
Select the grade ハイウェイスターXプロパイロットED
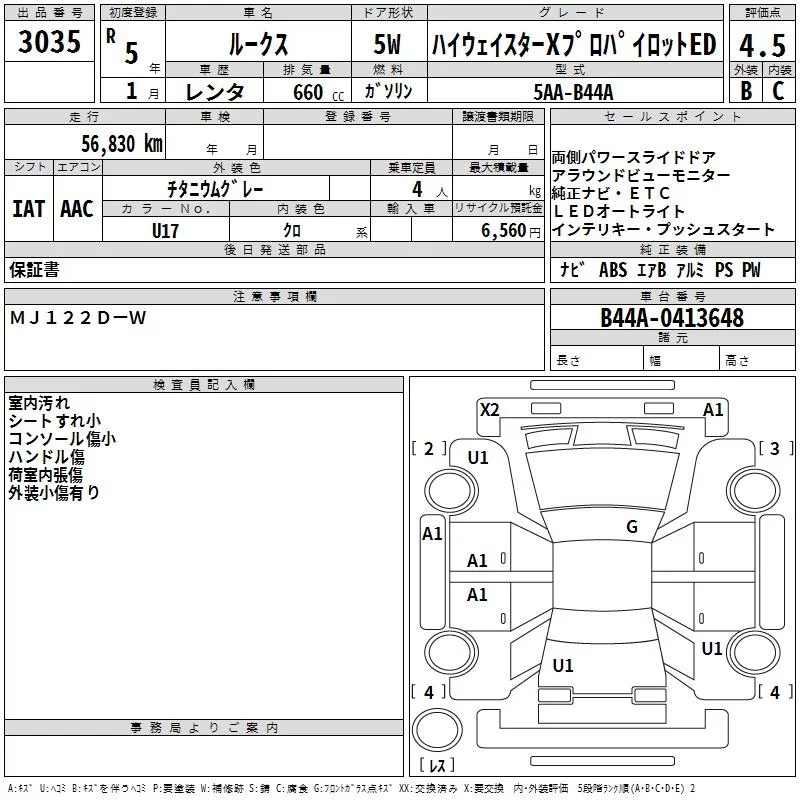[x=574, y=44]
